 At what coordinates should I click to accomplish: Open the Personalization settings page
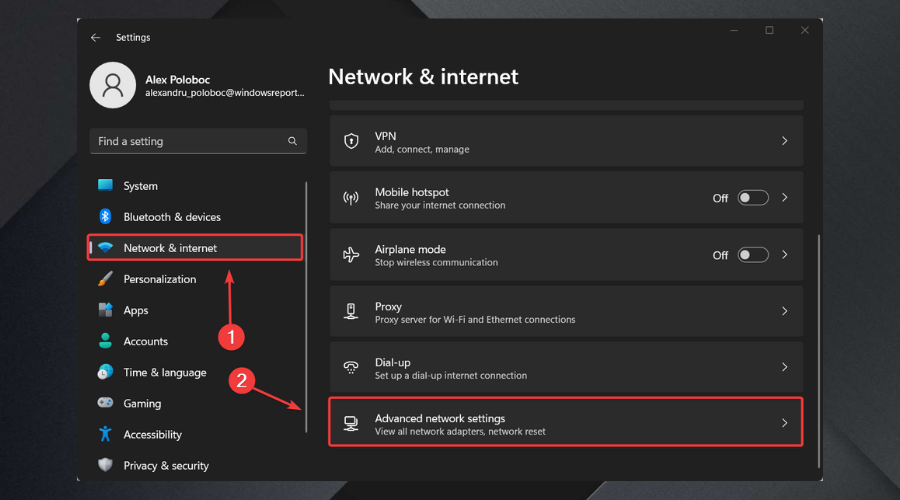(x=160, y=279)
